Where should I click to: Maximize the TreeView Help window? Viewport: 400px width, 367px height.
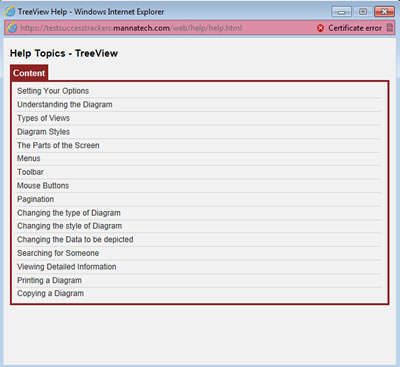point(363,12)
